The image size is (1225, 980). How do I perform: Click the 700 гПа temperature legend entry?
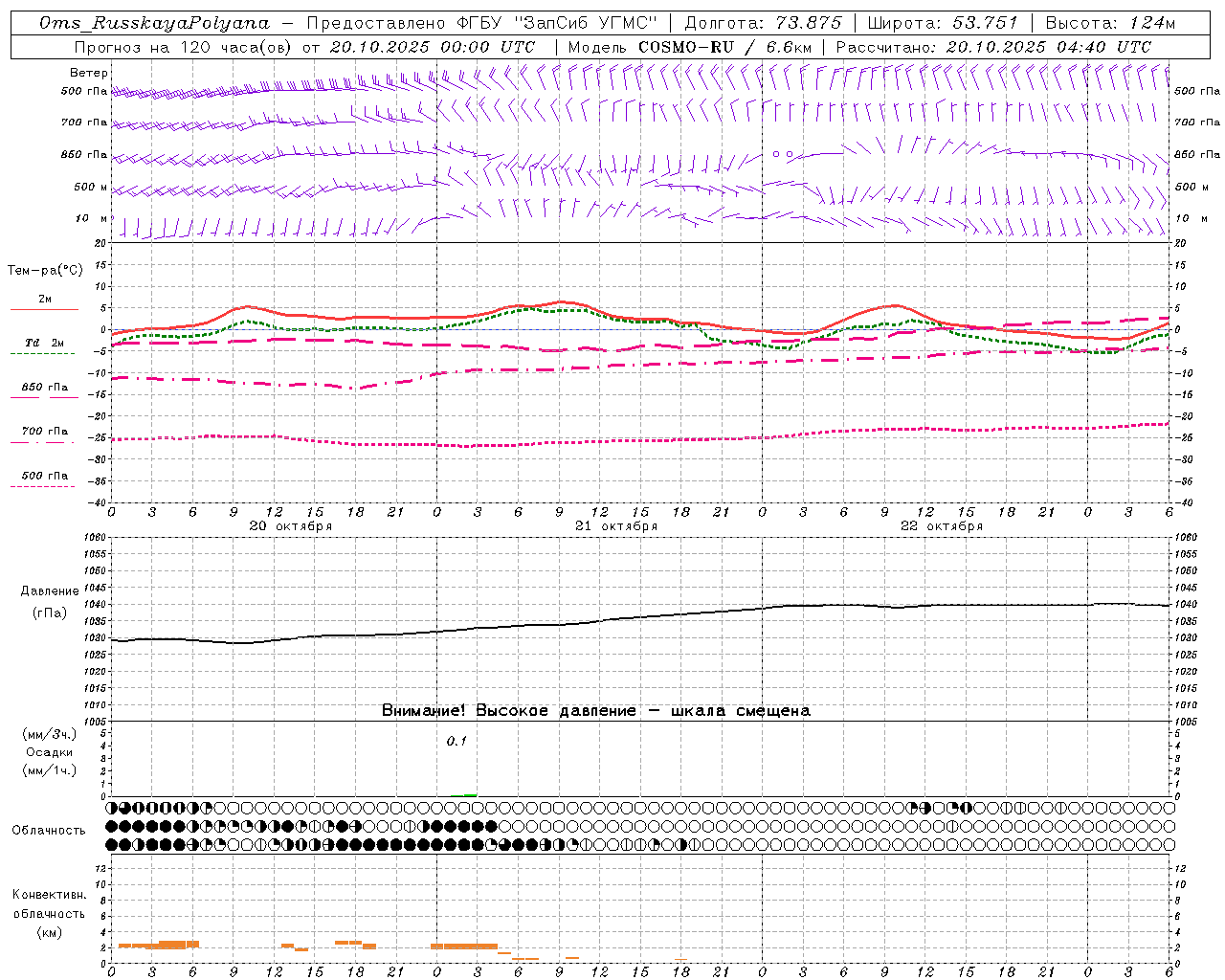coord(44,432)
